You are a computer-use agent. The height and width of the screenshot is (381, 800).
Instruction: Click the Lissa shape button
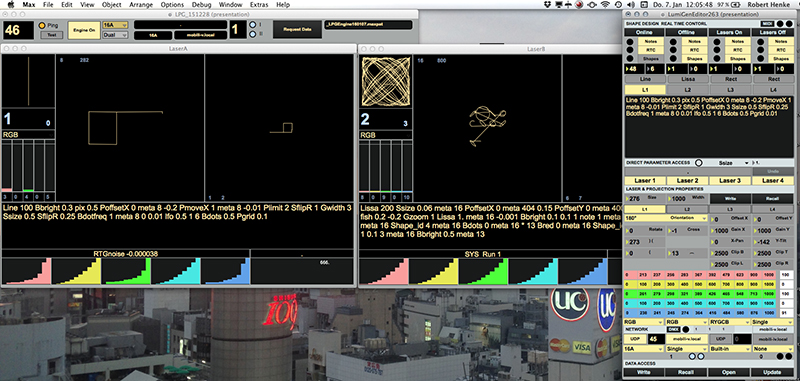pyautogui.click(x=688, y=79)
